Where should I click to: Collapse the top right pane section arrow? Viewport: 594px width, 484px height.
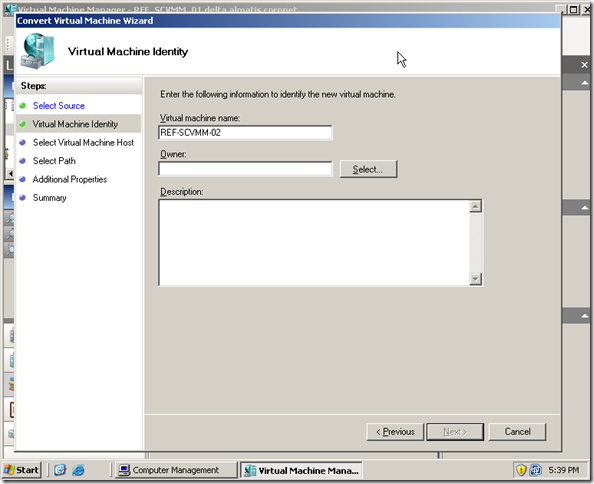click(585, 83)
